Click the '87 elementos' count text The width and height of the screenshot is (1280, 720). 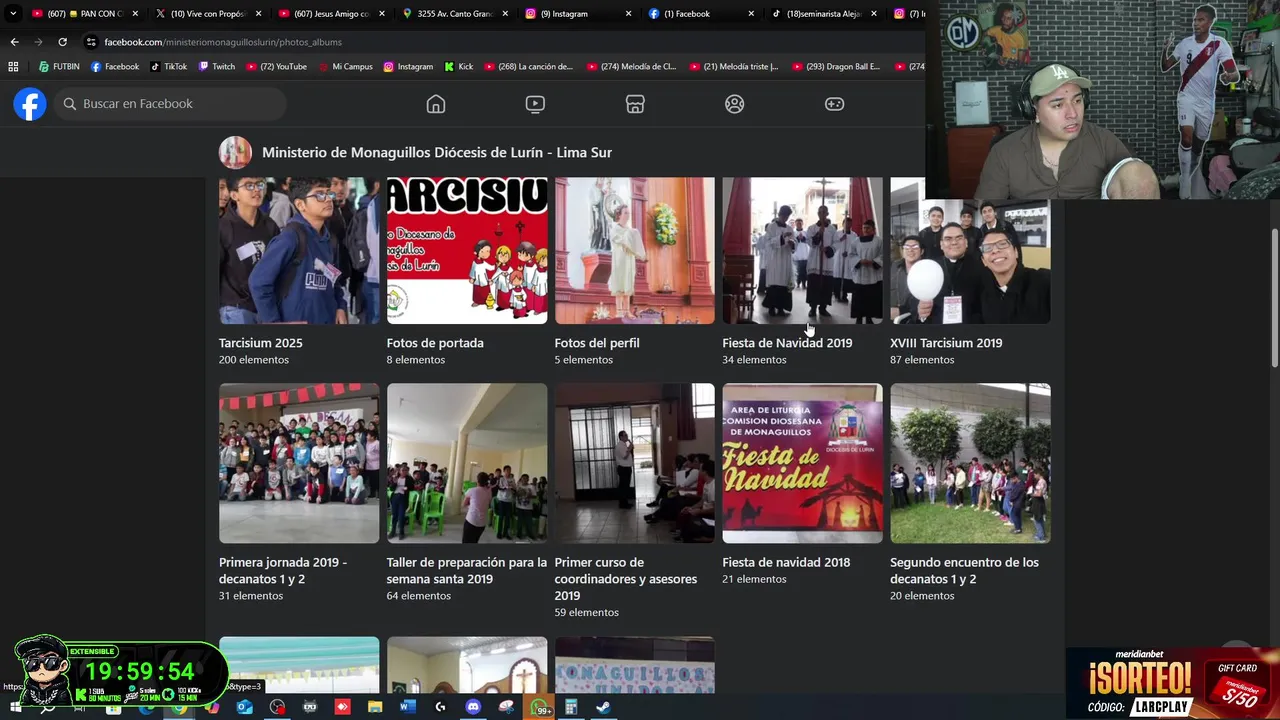[922, 360]
